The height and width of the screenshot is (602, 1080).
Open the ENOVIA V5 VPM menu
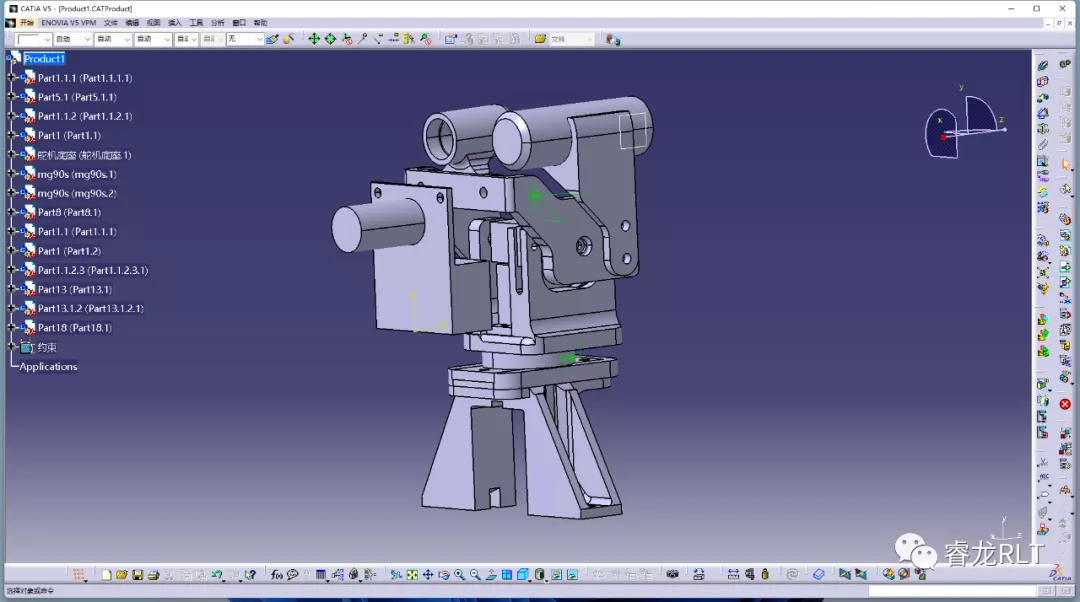click(x=68, y=23)
